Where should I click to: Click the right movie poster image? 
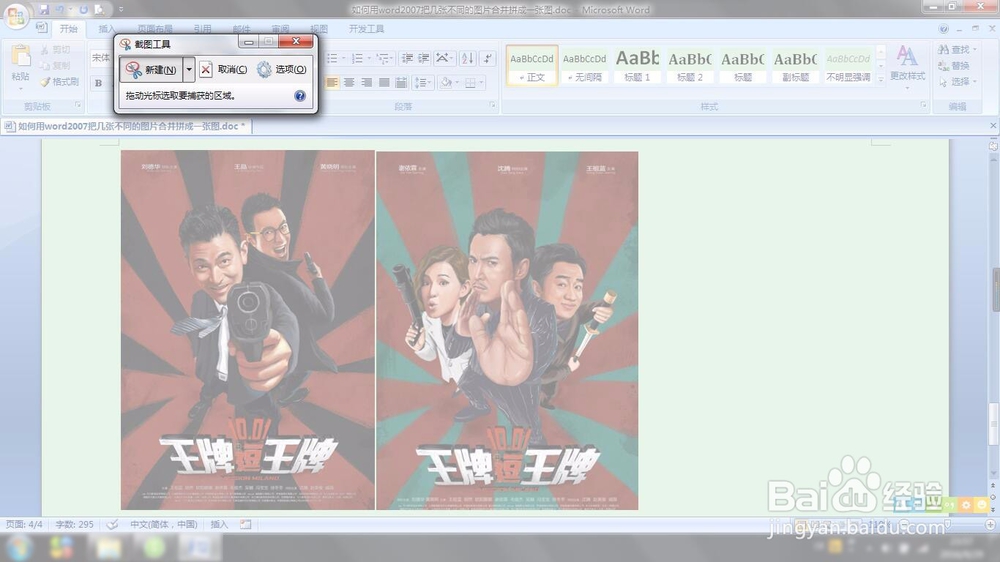(508, 330)
